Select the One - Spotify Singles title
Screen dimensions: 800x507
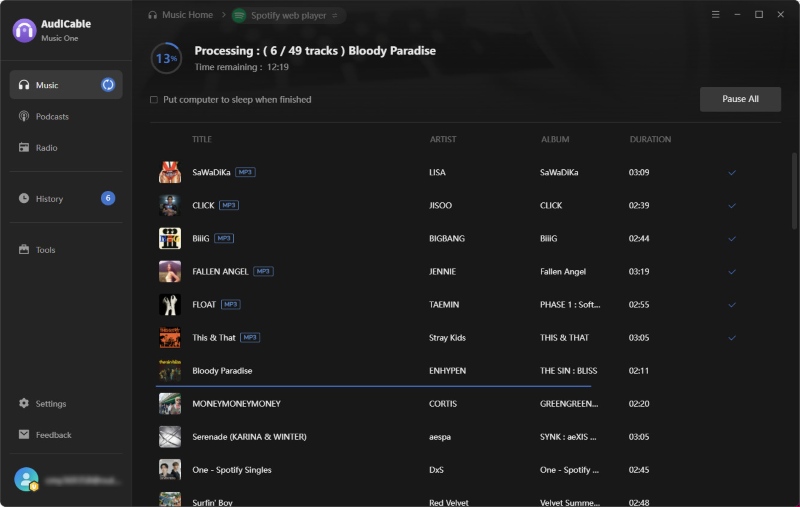coord(232,470)
